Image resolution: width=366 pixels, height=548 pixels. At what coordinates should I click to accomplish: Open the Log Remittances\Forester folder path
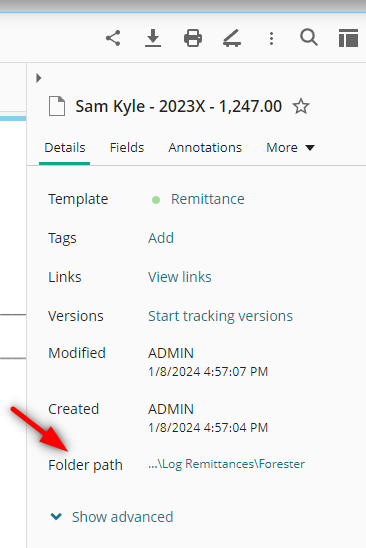[227, 464]
